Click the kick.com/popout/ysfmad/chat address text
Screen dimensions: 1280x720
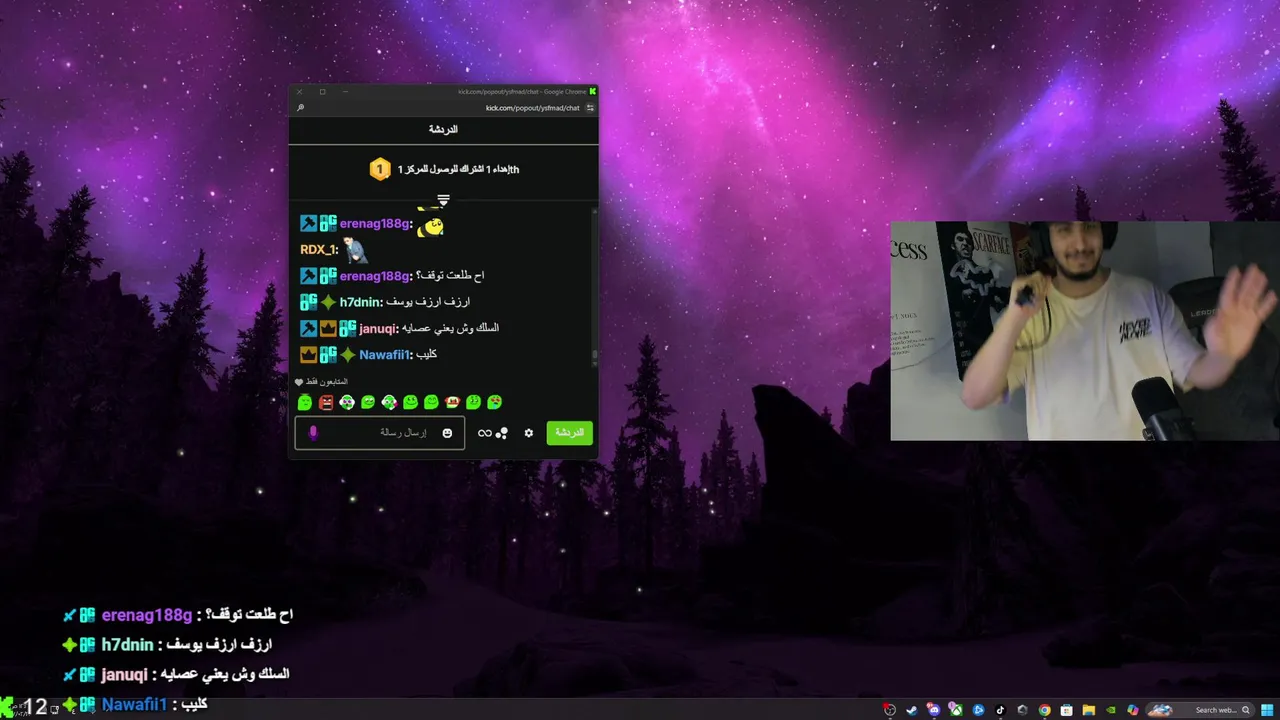click(533, 108)
